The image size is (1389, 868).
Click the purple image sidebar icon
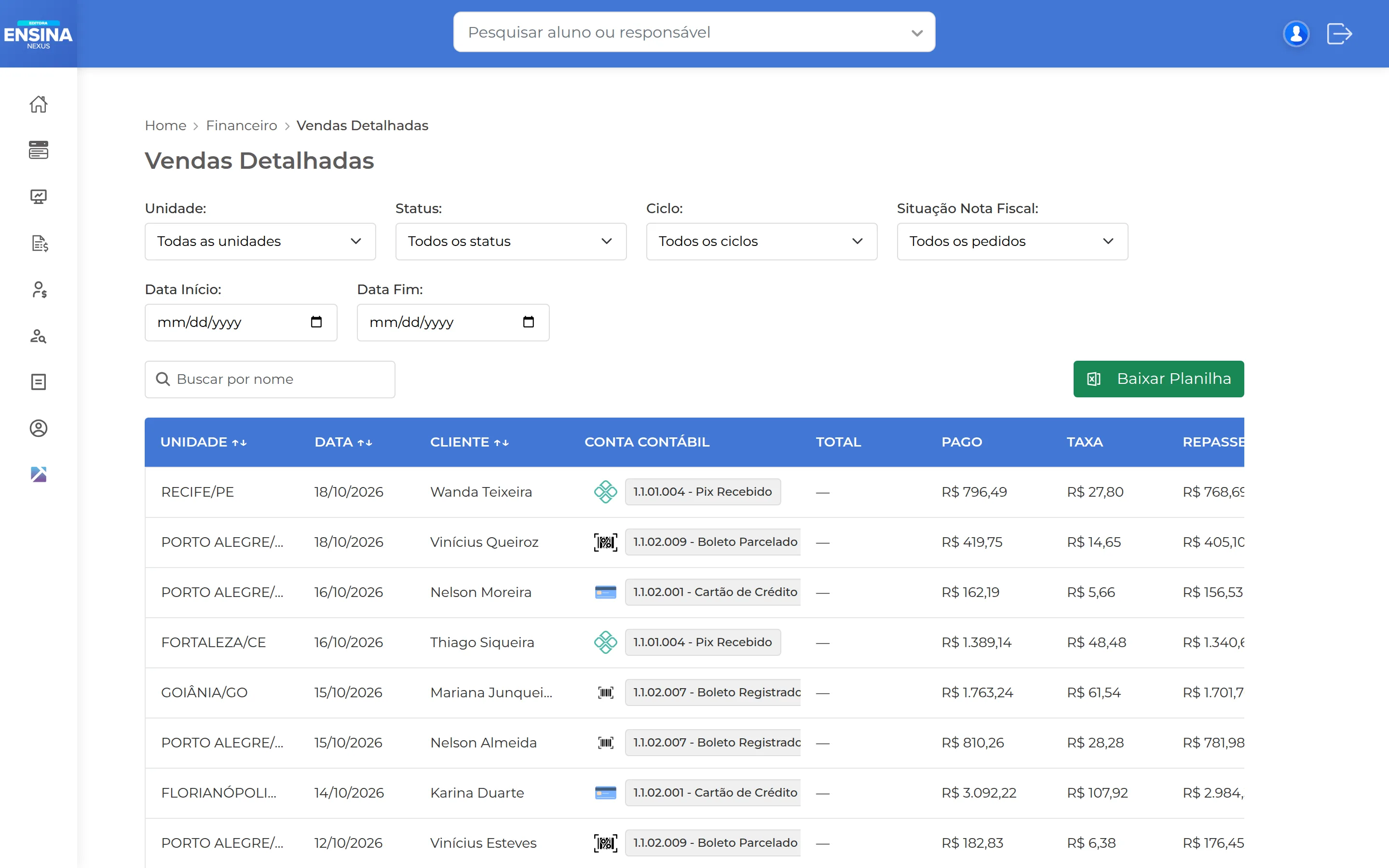pyautogui.click(x=39, y=474)
